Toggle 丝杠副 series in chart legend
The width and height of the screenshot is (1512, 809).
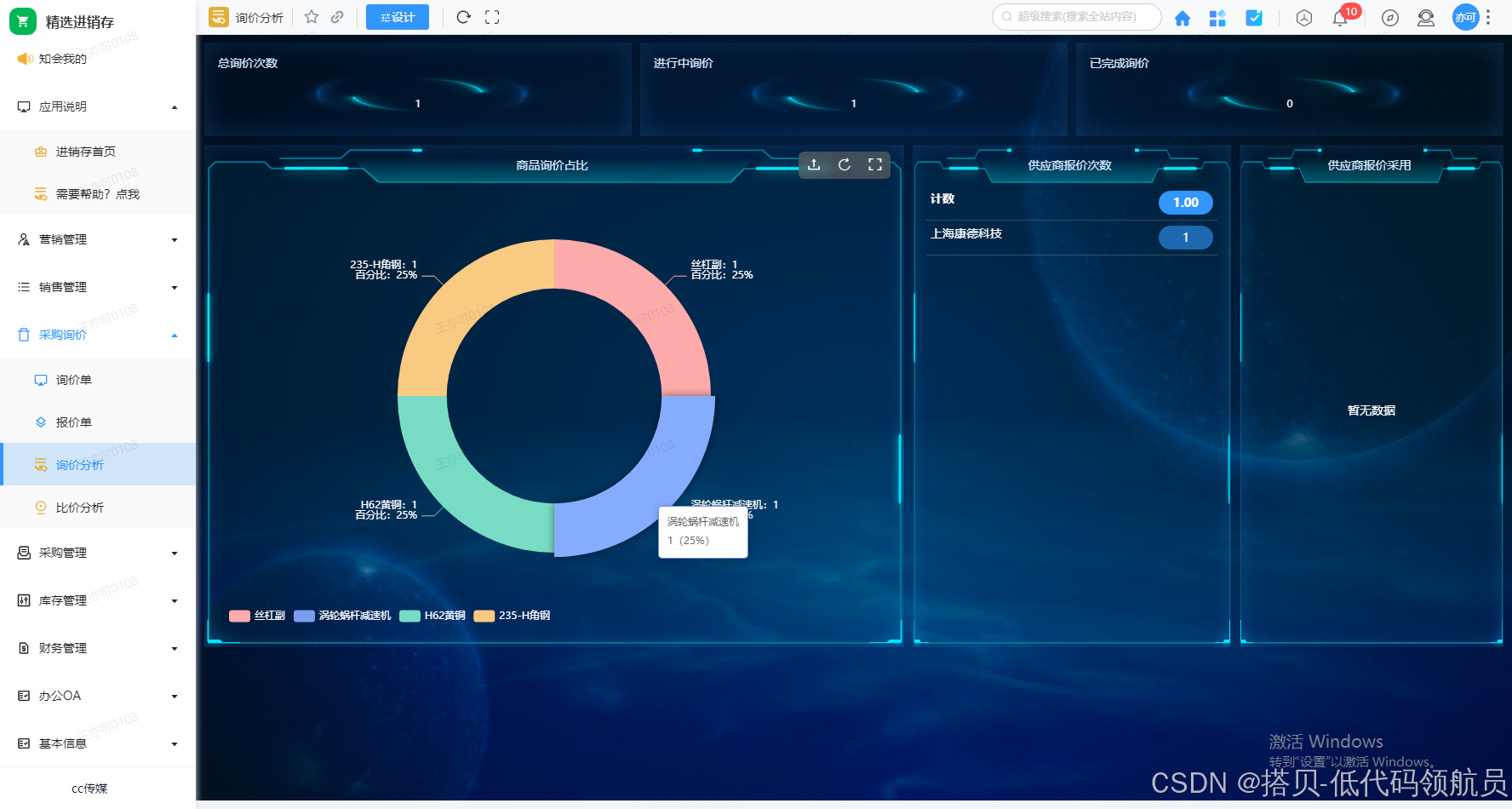tap(257, 615)
